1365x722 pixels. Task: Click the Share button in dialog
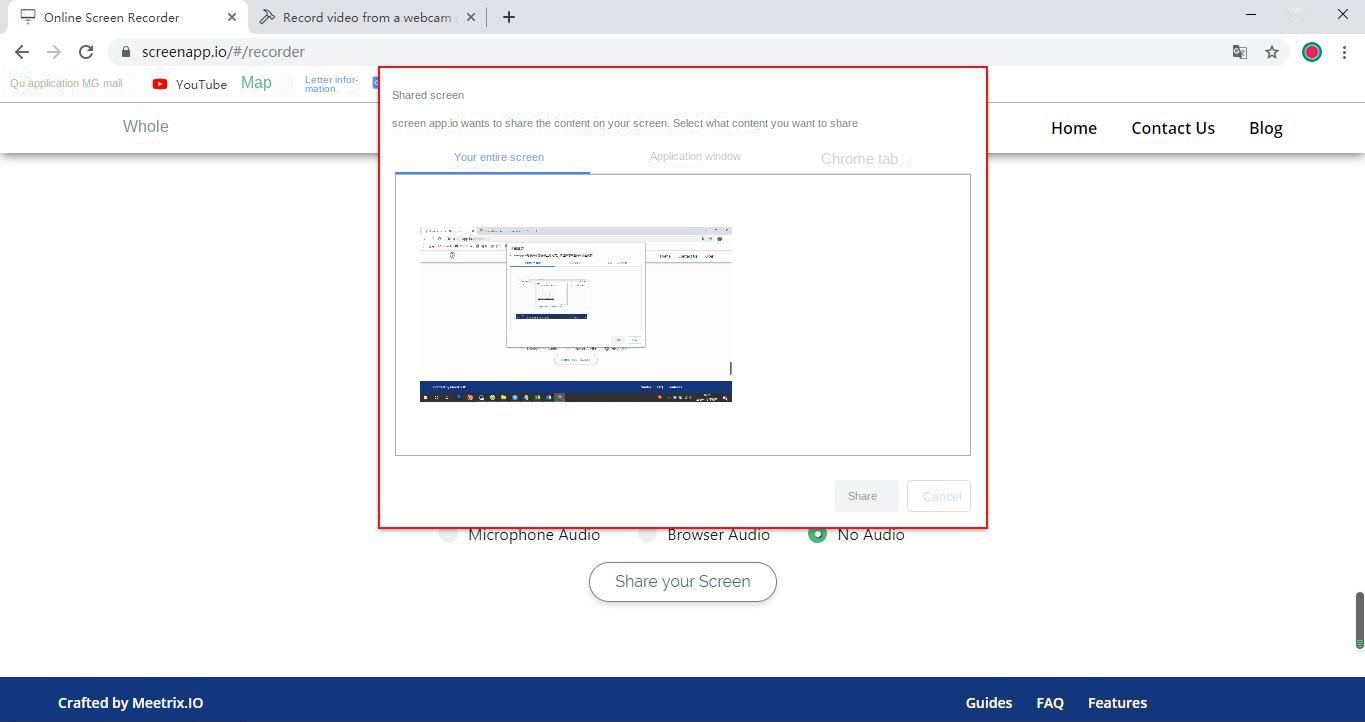pos(863,496)
